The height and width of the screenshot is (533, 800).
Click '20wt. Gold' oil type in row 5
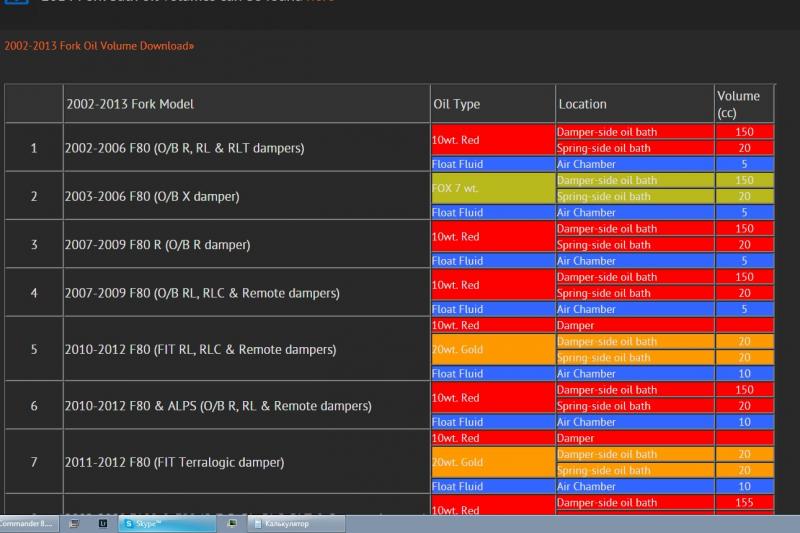click(x=493, y=349)
